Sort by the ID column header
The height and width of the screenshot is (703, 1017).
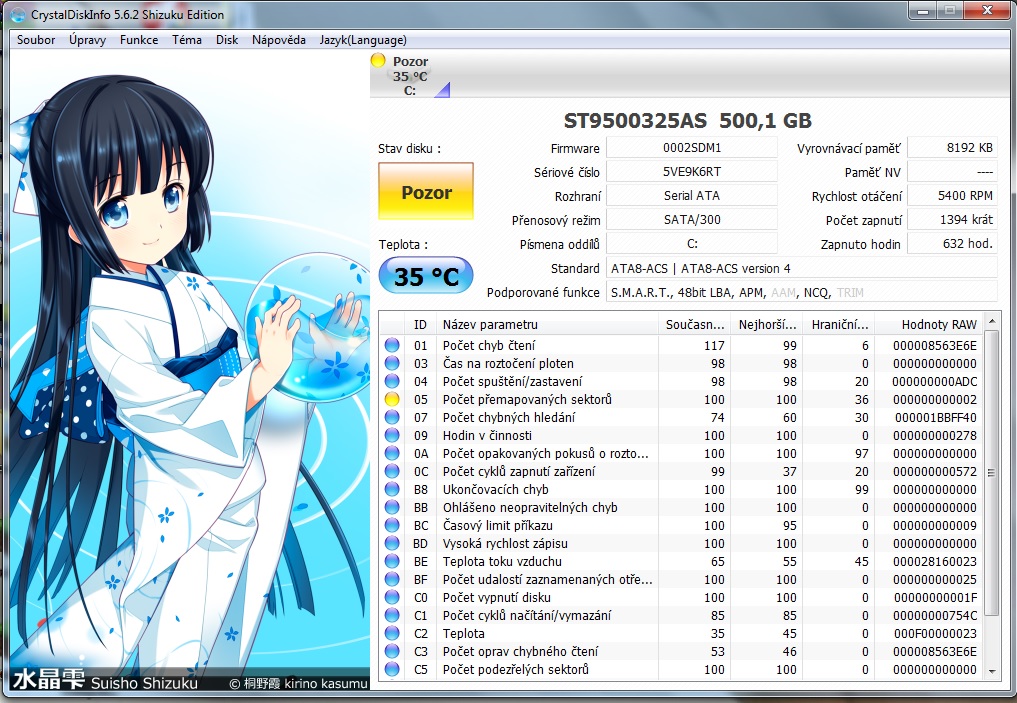click(420, 324)
